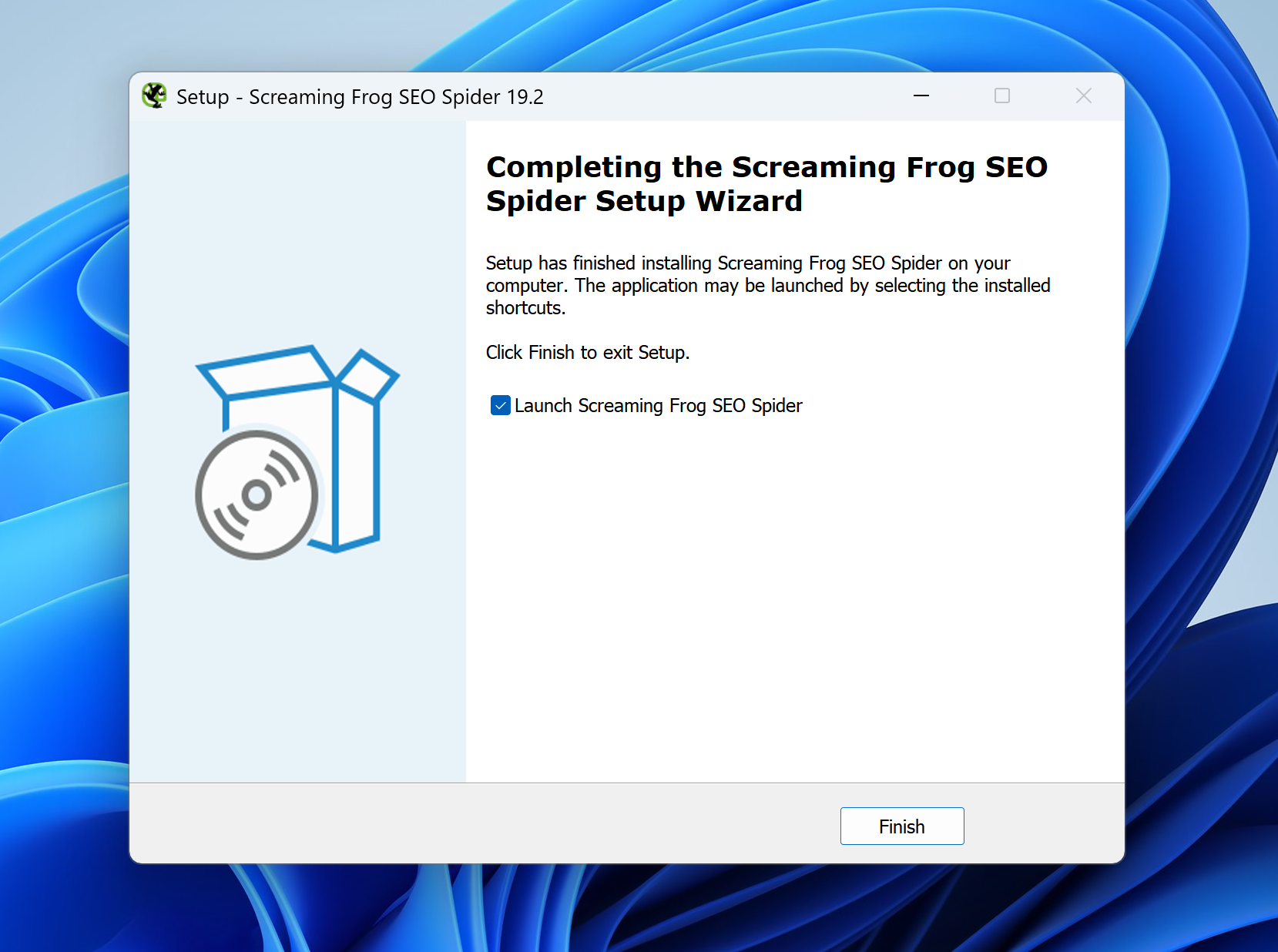The height and width of the screenshot is (952, 1278).
Task: Close the Screaming Frog Setup window
Action: point(1083,96)
